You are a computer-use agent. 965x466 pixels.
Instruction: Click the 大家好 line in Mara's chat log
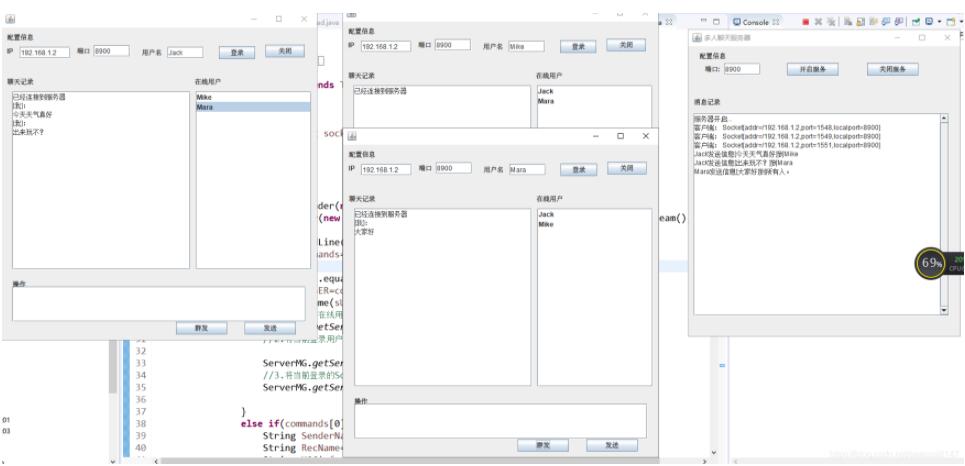365,233
